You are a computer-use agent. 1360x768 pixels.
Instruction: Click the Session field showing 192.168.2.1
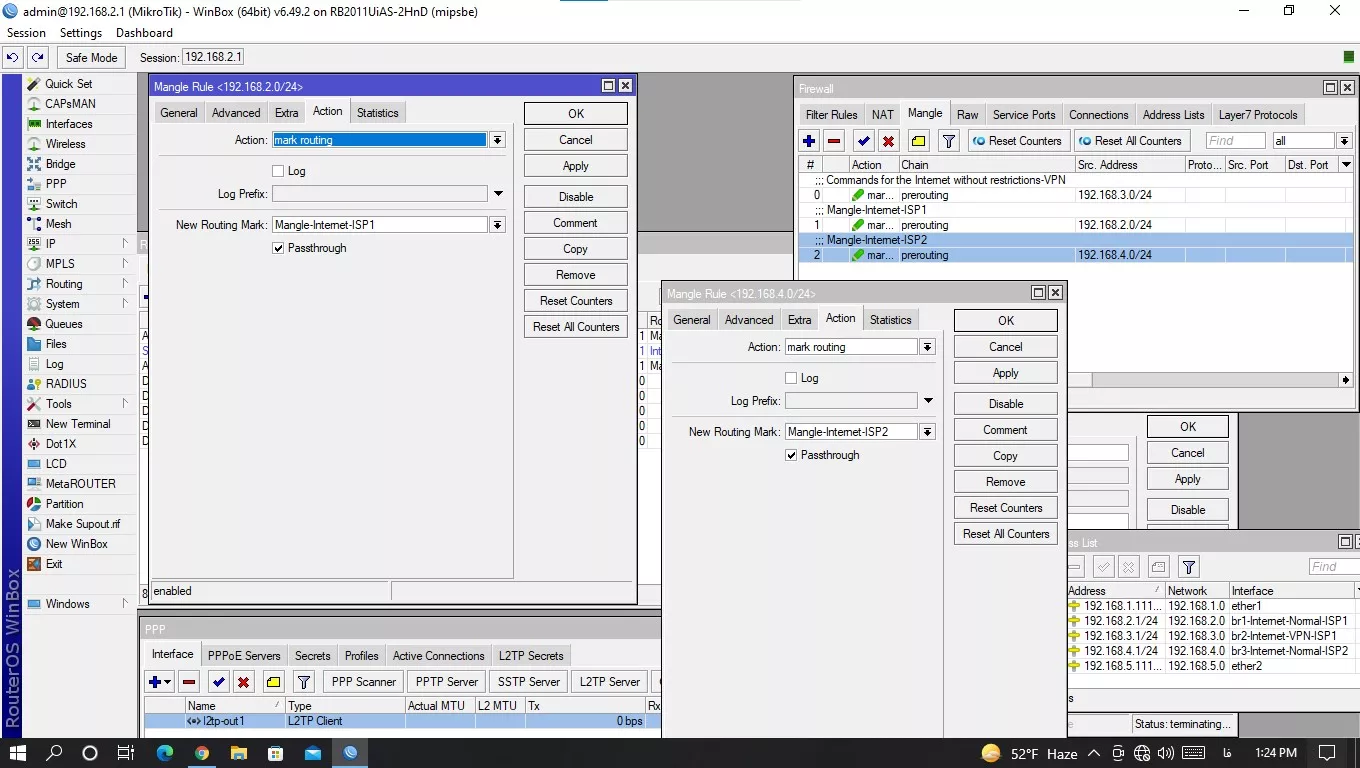(212, 58)
